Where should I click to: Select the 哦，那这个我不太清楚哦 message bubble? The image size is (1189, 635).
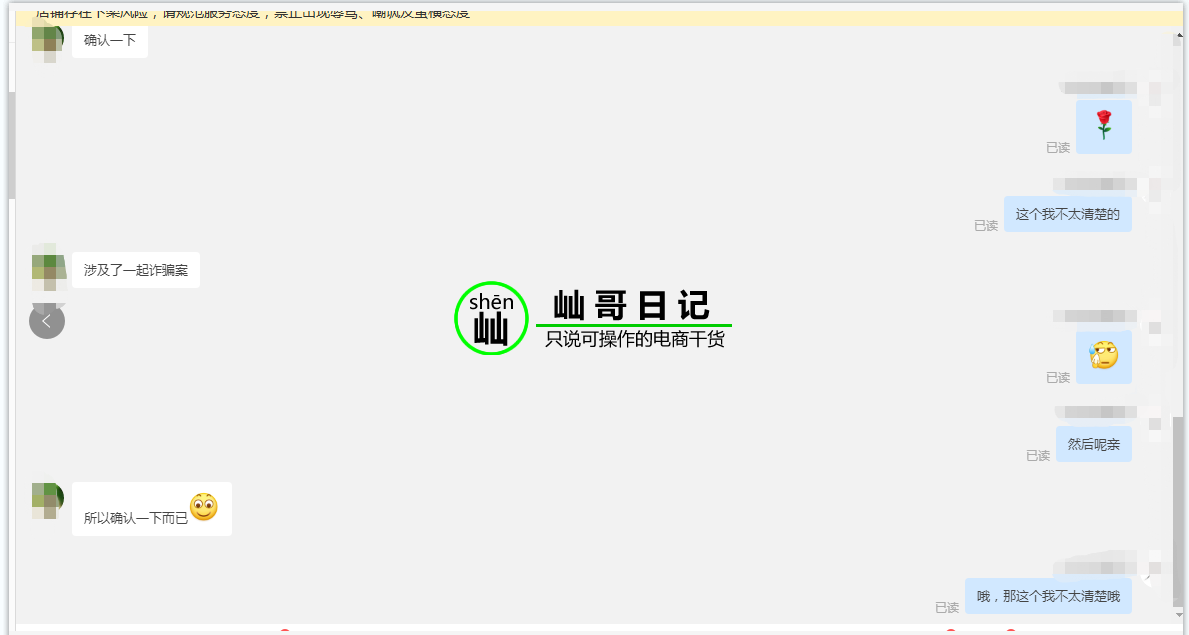[1048, 596]
